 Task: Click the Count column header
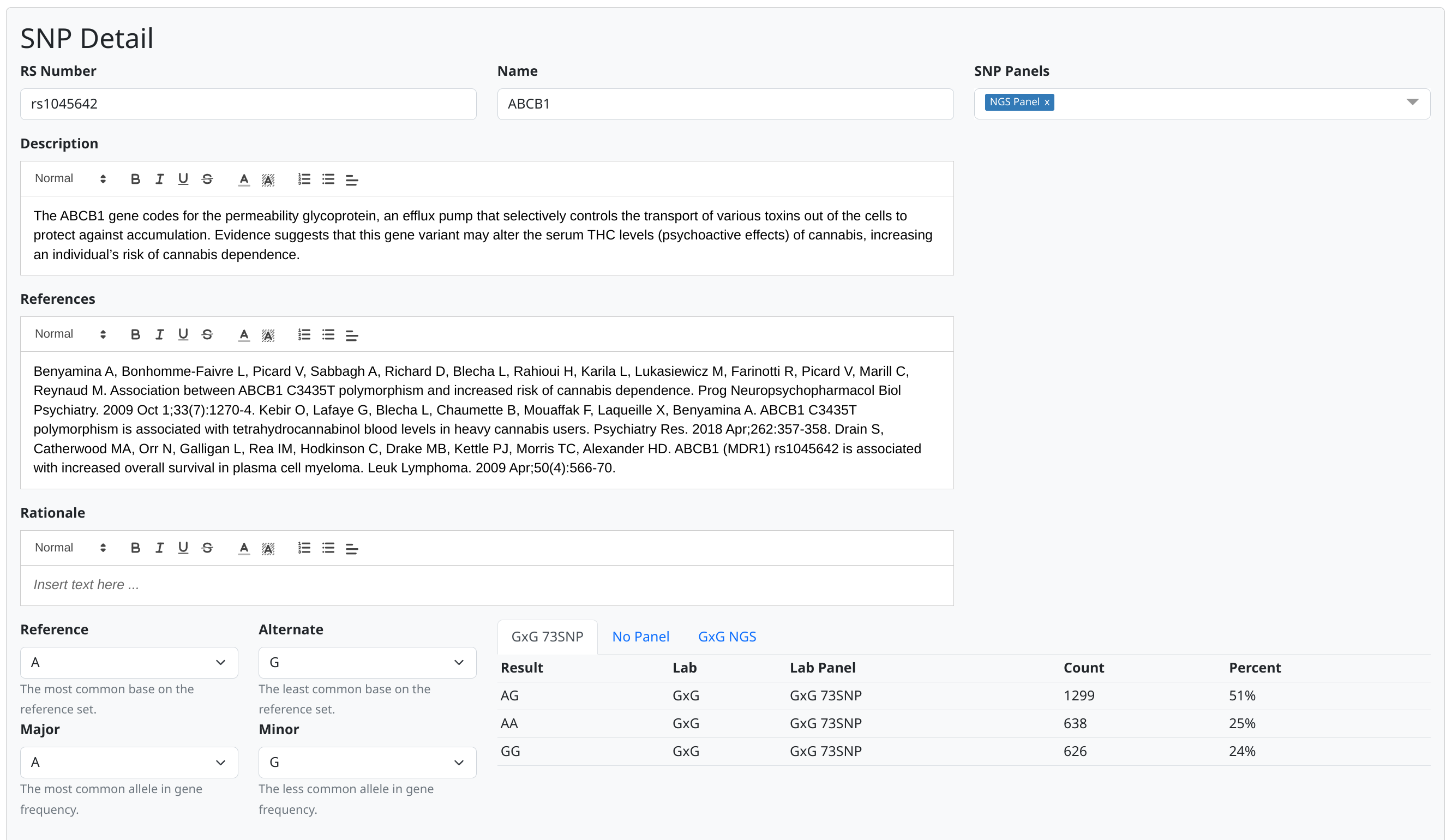pos(1084,668)
